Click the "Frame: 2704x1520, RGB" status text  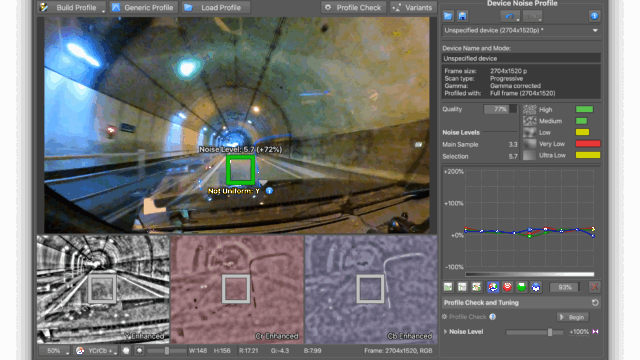point(398,351)
